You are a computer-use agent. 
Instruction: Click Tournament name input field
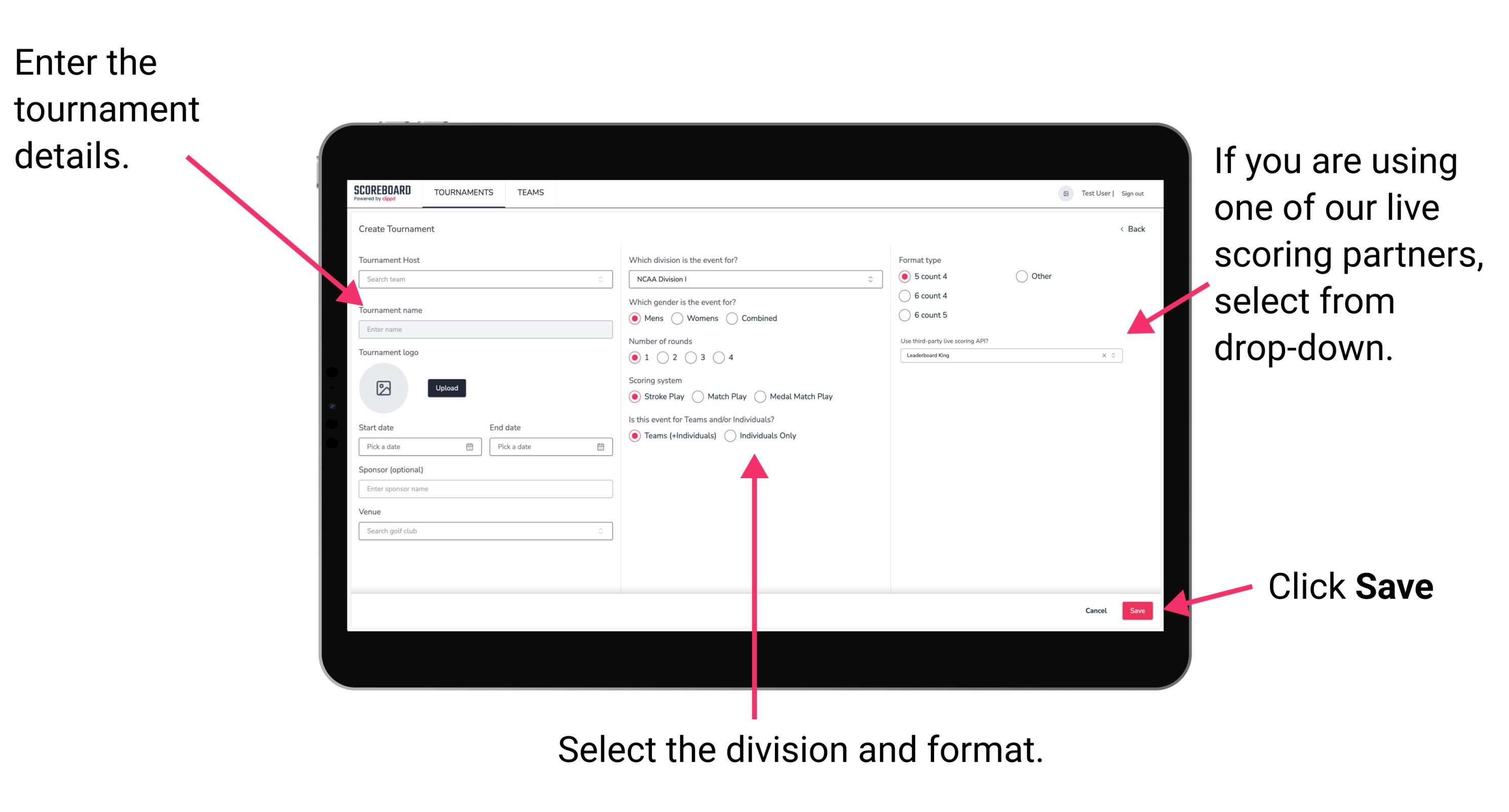point(485,328)
